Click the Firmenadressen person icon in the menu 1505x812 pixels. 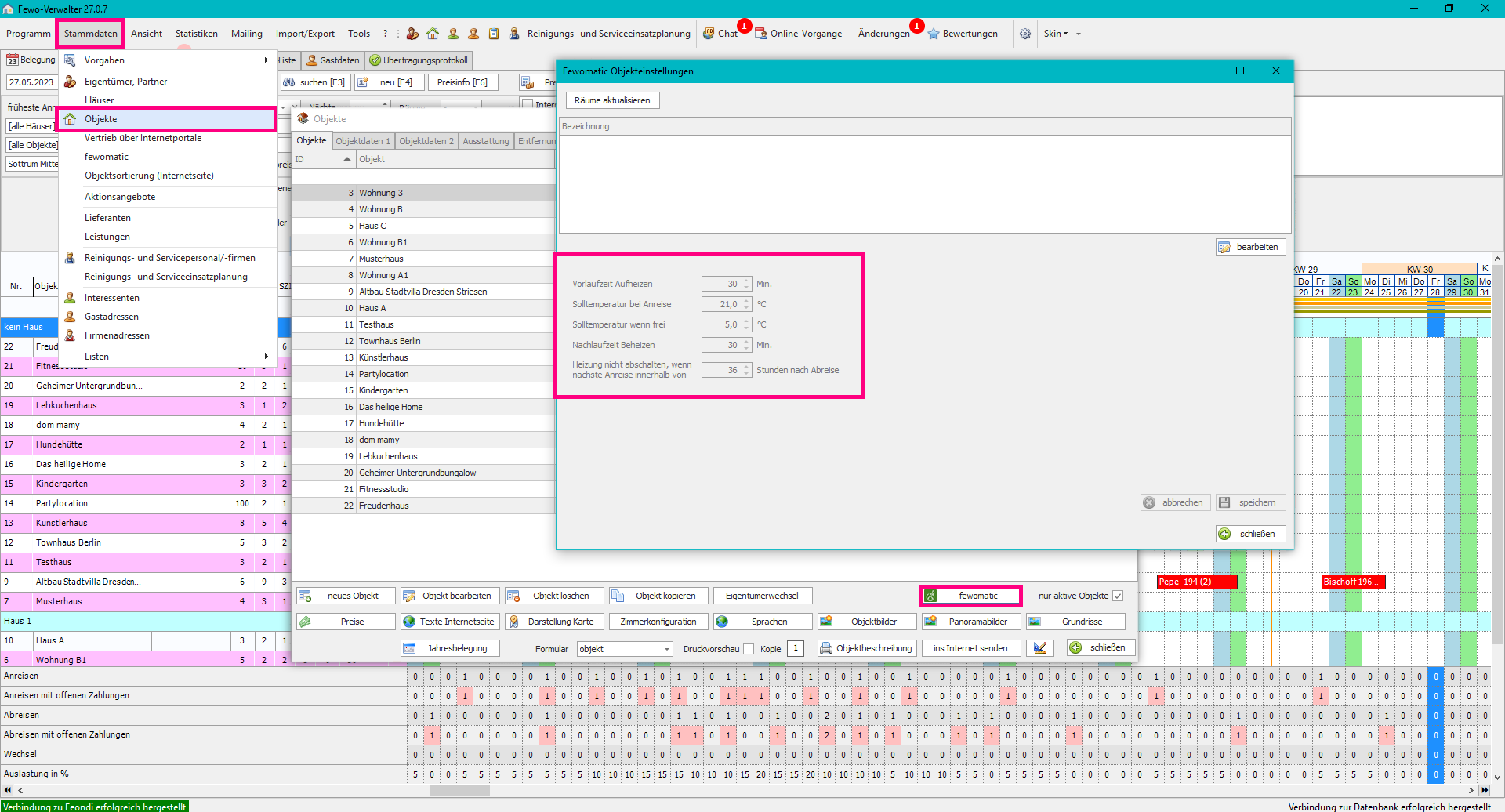click(70, 335)
